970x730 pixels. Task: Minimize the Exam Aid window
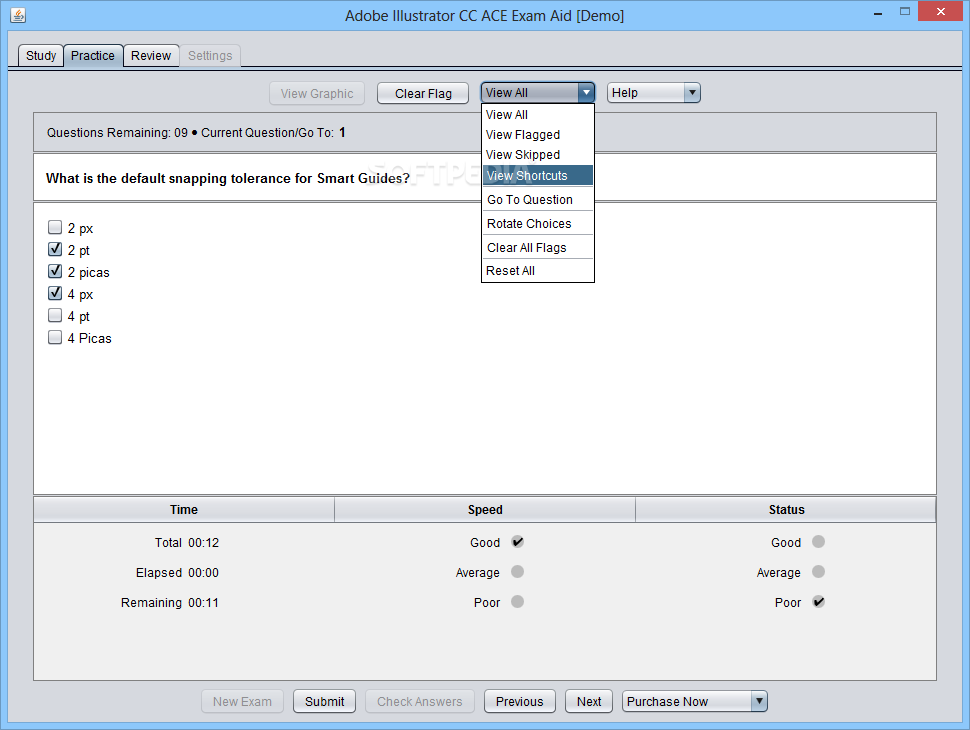click(877, 12)
